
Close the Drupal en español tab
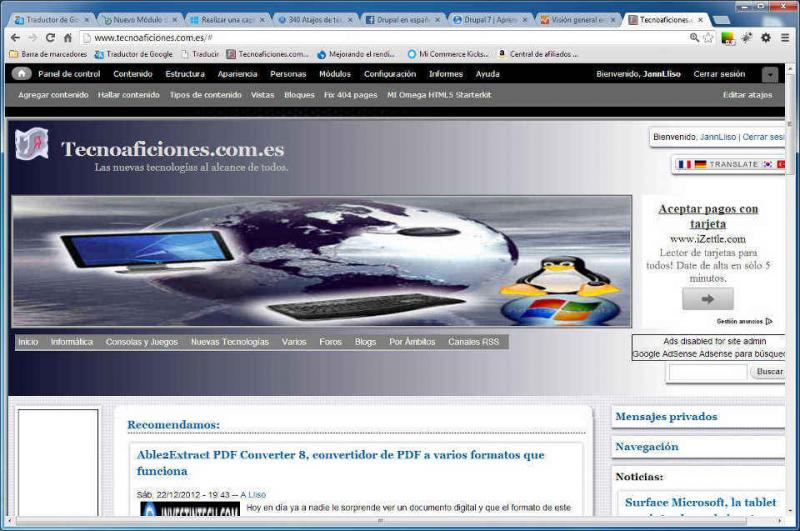437,20
